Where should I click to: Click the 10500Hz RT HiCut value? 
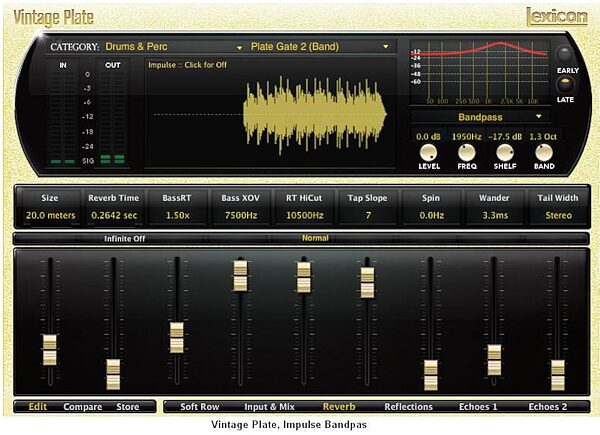click(x=305, y=215)
